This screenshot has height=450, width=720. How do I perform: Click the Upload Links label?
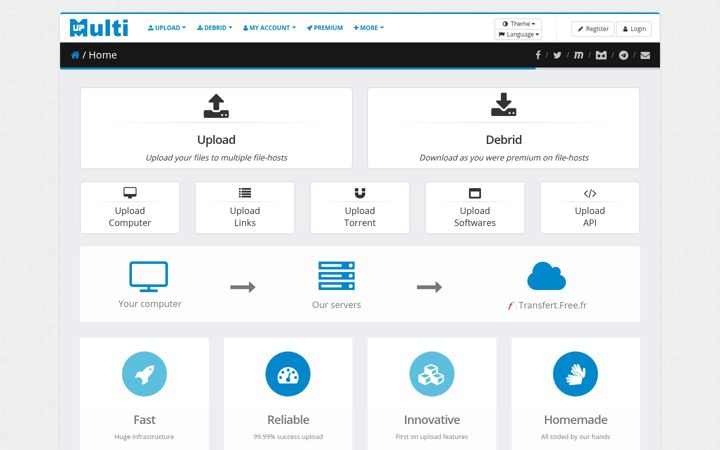pos(245,217)
